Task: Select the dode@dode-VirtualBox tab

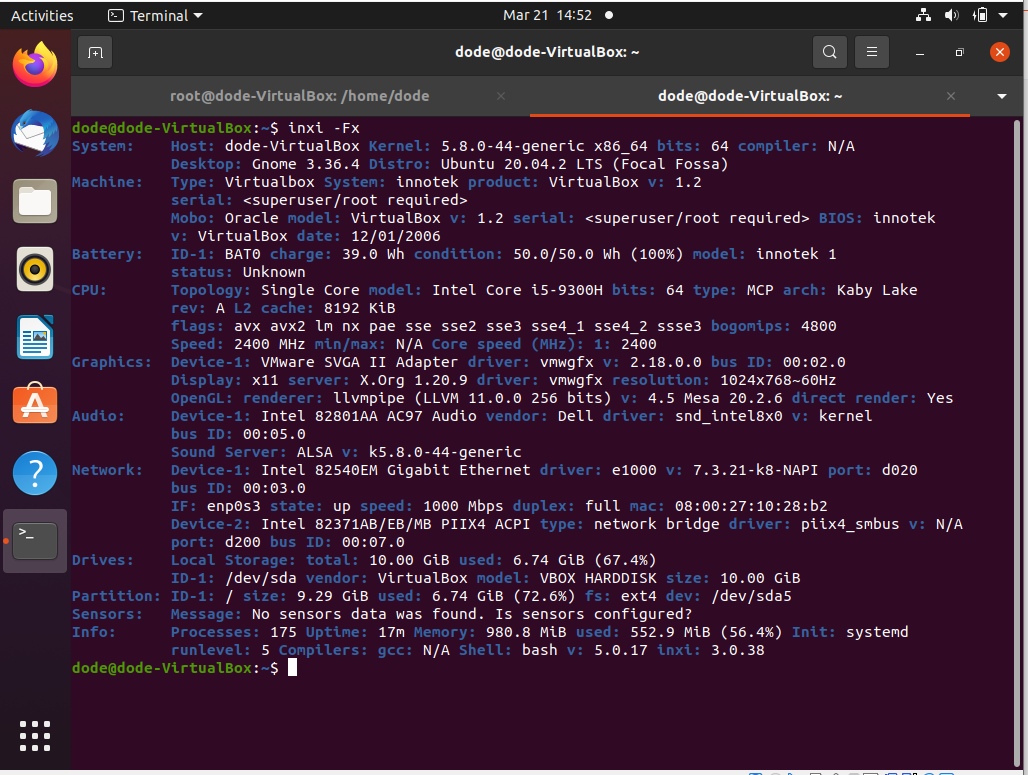Action: [750, 96]
